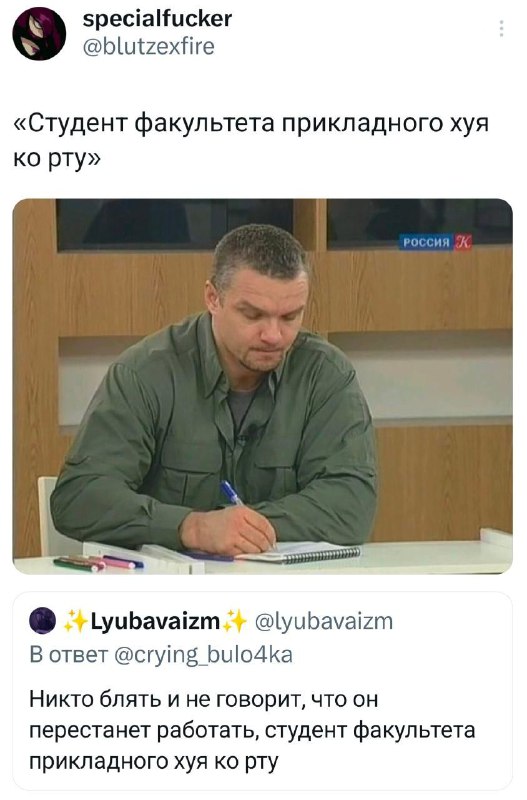Image resolution: width=527 pixels, height=800 pixels.
Task: Select the main tweet text «Студент факультета»
Action: (x=250, y=141)
